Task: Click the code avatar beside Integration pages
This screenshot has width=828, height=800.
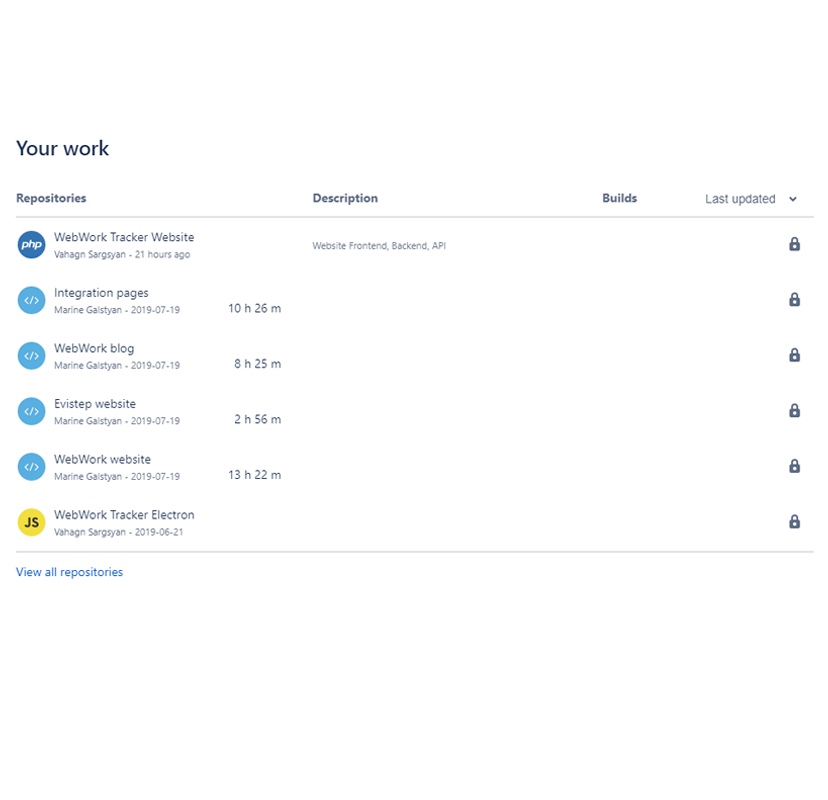Action: pyautogui.click(x=31, y=300)
